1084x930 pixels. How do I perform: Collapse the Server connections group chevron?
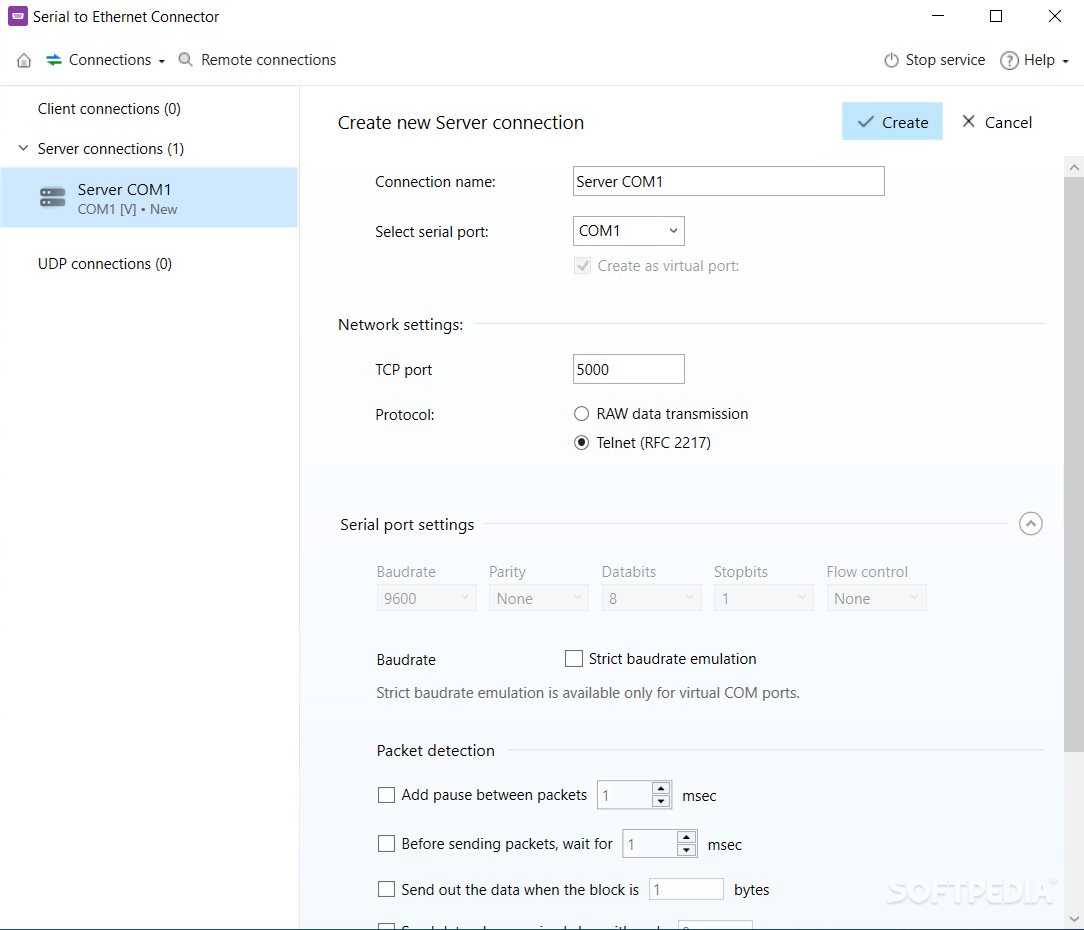pyautogui.click(x=23, y=148)
